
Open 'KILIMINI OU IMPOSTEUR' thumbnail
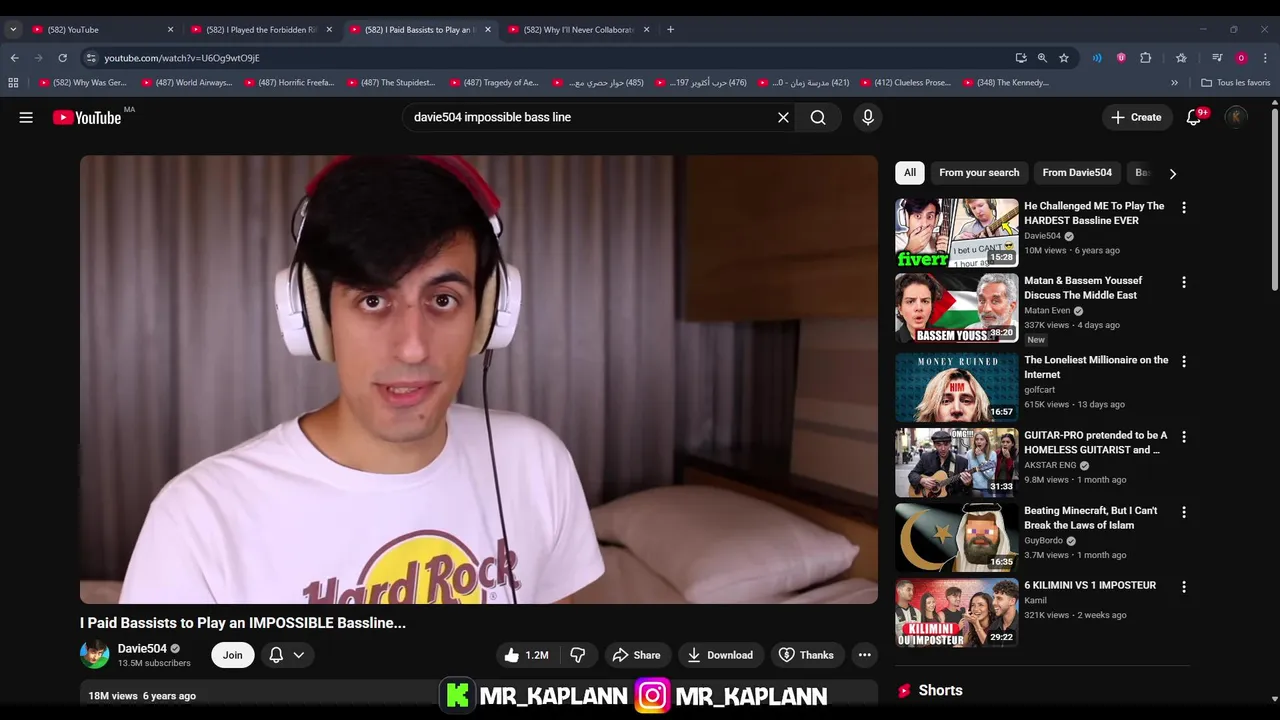957,613
